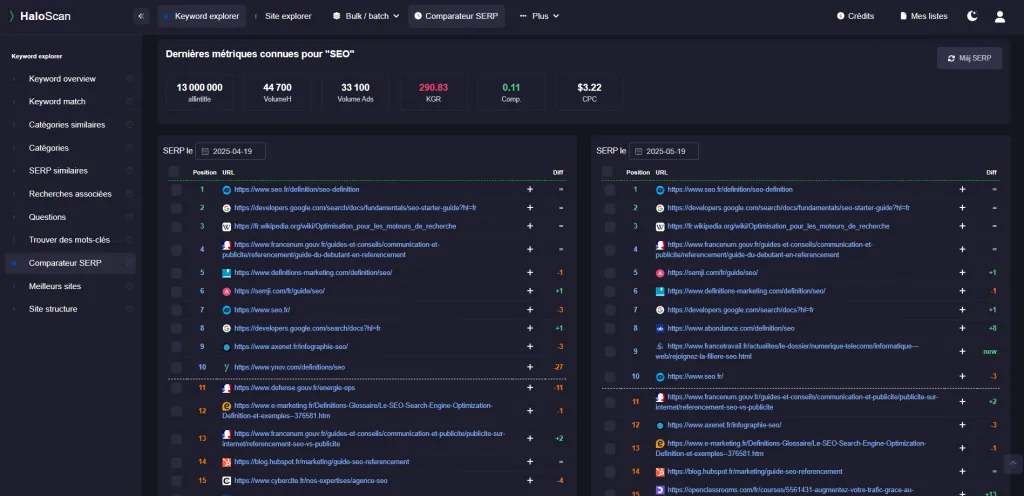
Task: Click help icon next to Keyword overview
Action: click(129, 79)
